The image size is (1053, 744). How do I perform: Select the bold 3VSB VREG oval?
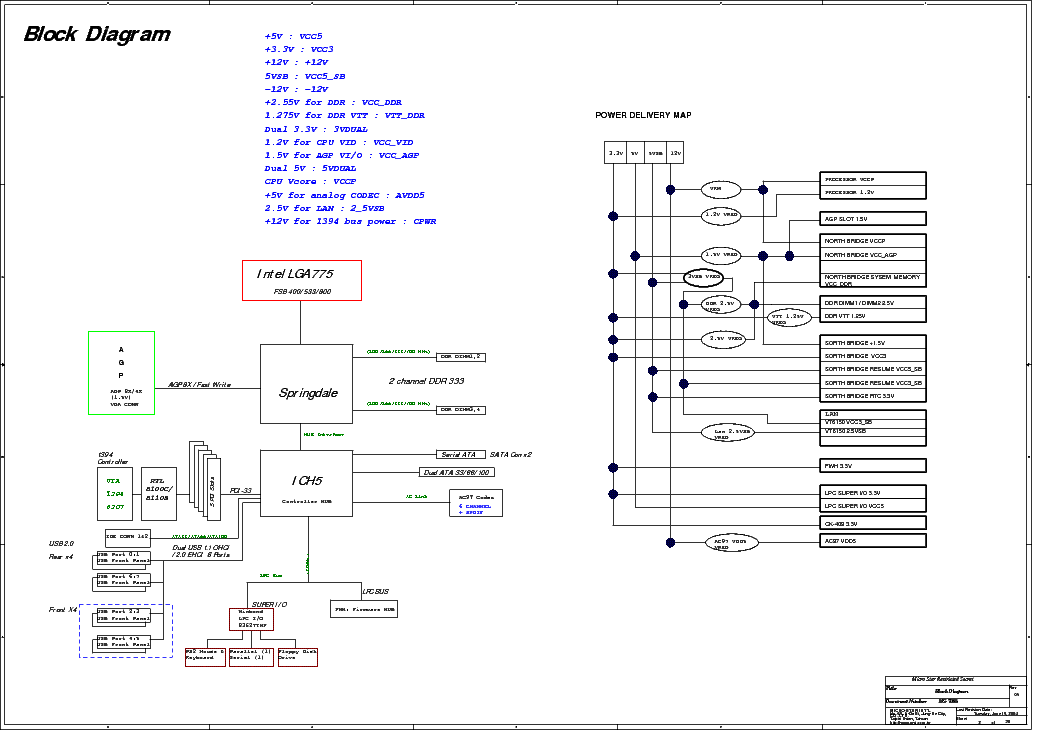(x=703, y=277)
